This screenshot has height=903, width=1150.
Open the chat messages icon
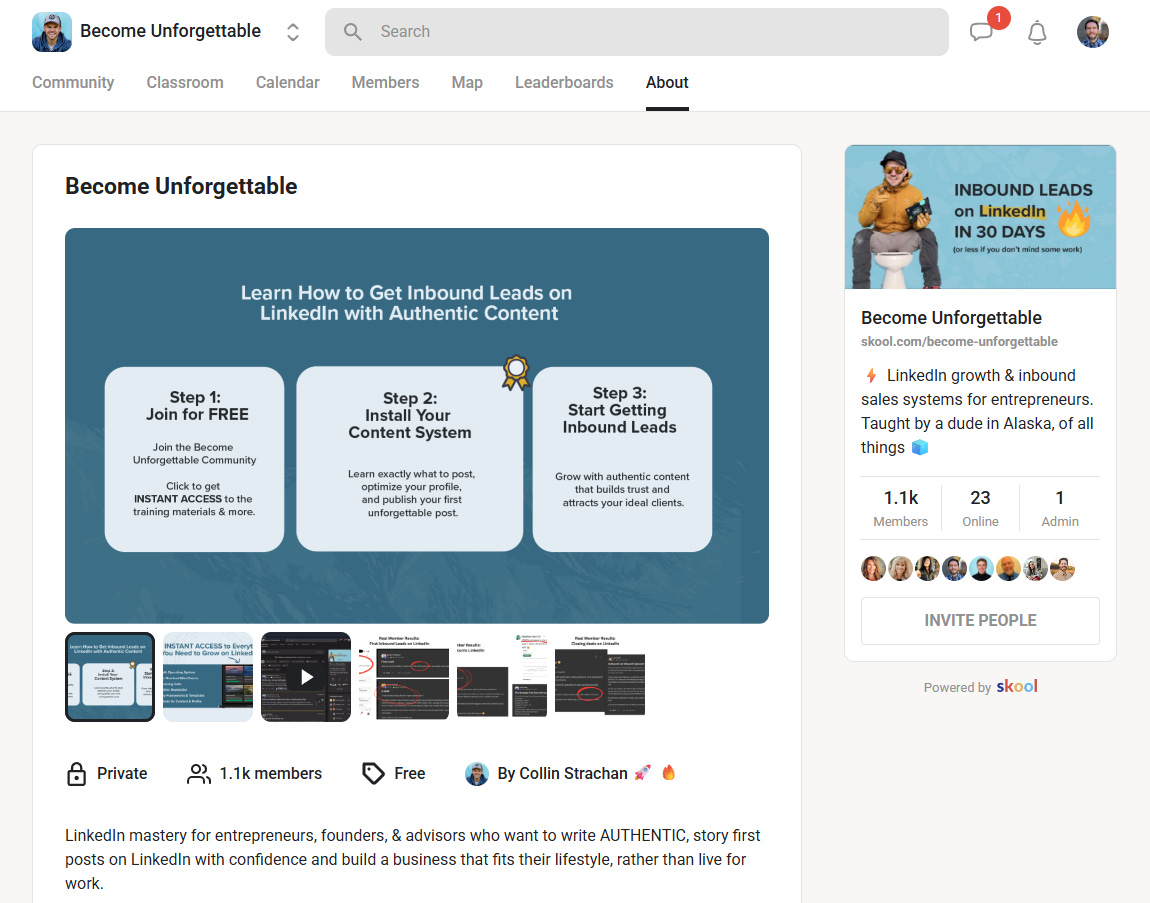click(x=981, y=32)
